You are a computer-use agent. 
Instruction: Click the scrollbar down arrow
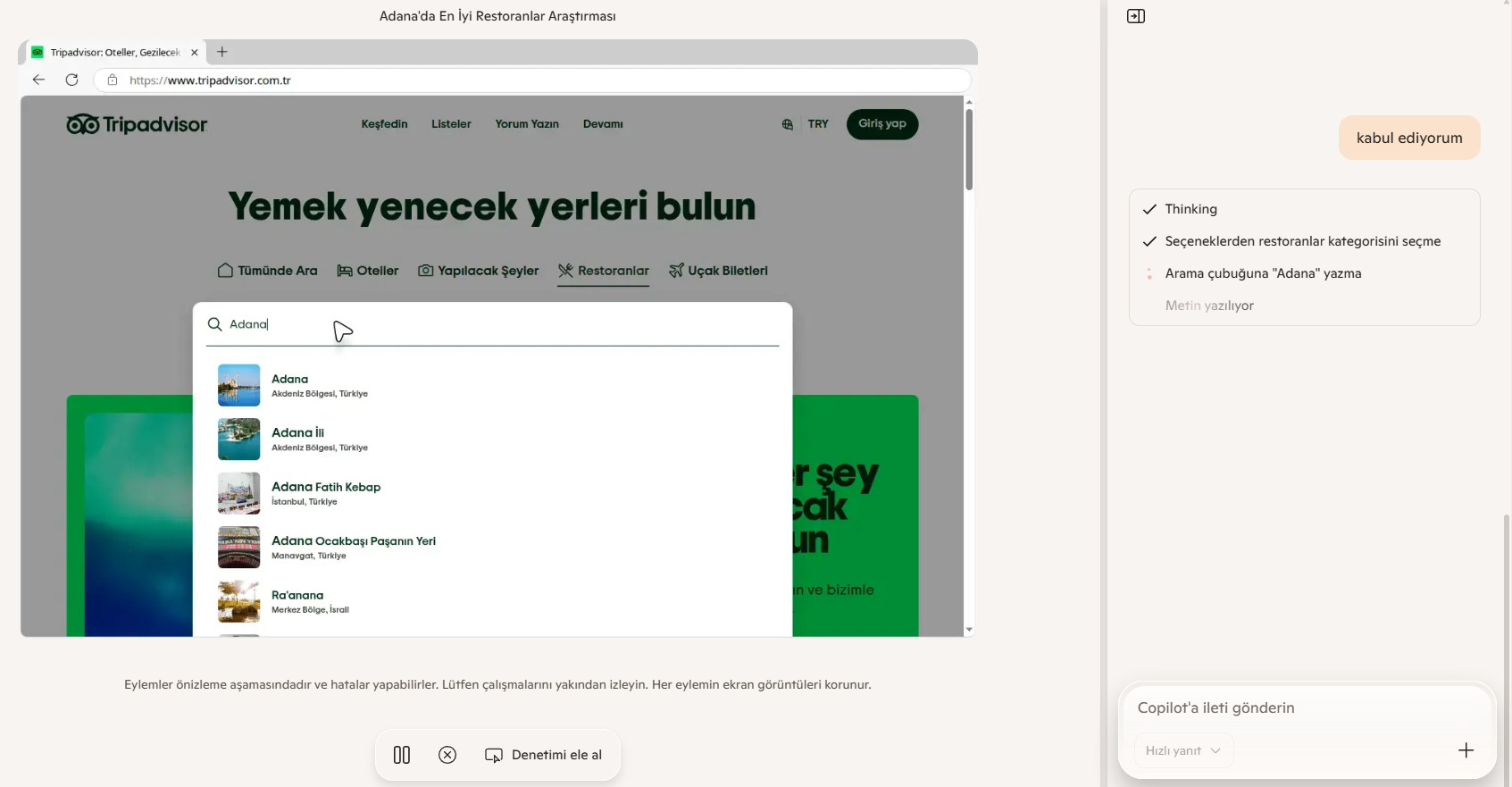(x=969, y=630)
